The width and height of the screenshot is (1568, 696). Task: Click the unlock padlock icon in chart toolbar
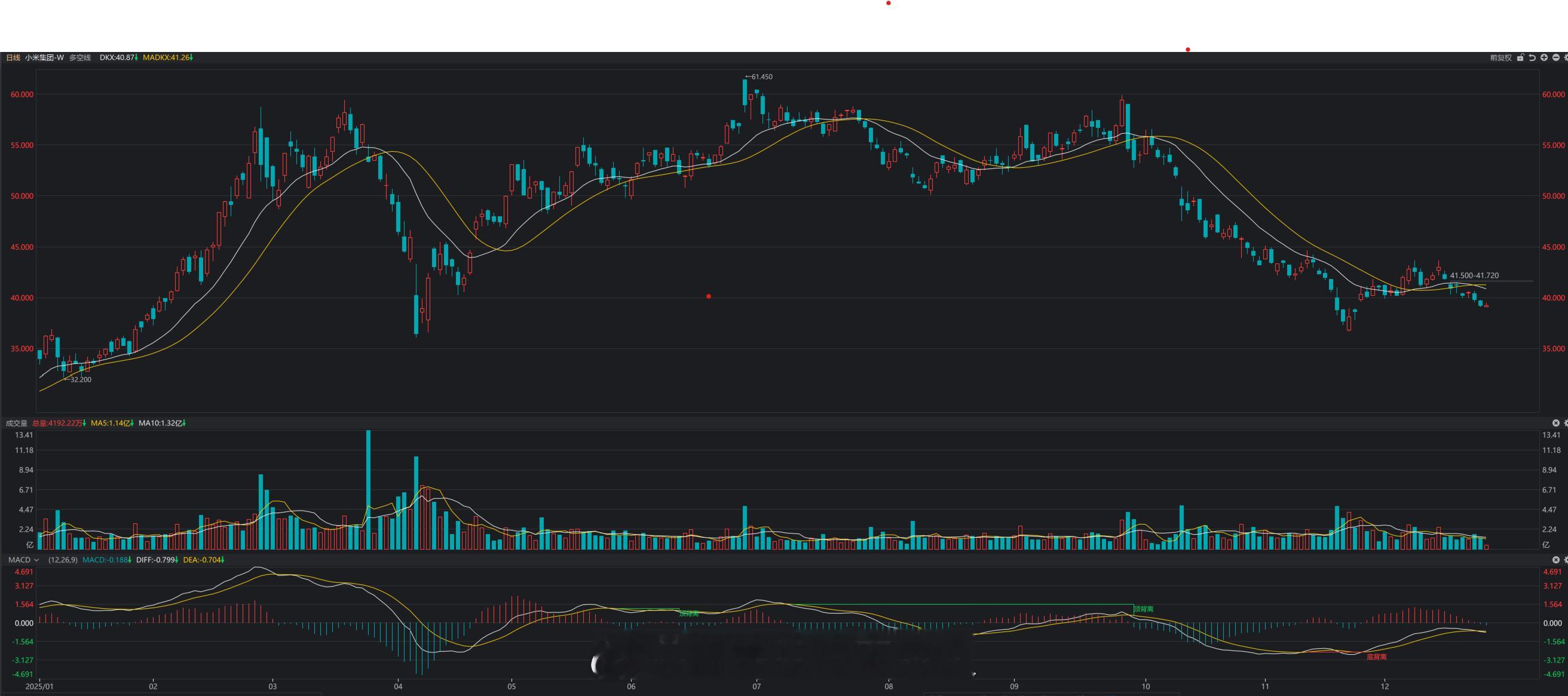click(x=1521, y=58)
